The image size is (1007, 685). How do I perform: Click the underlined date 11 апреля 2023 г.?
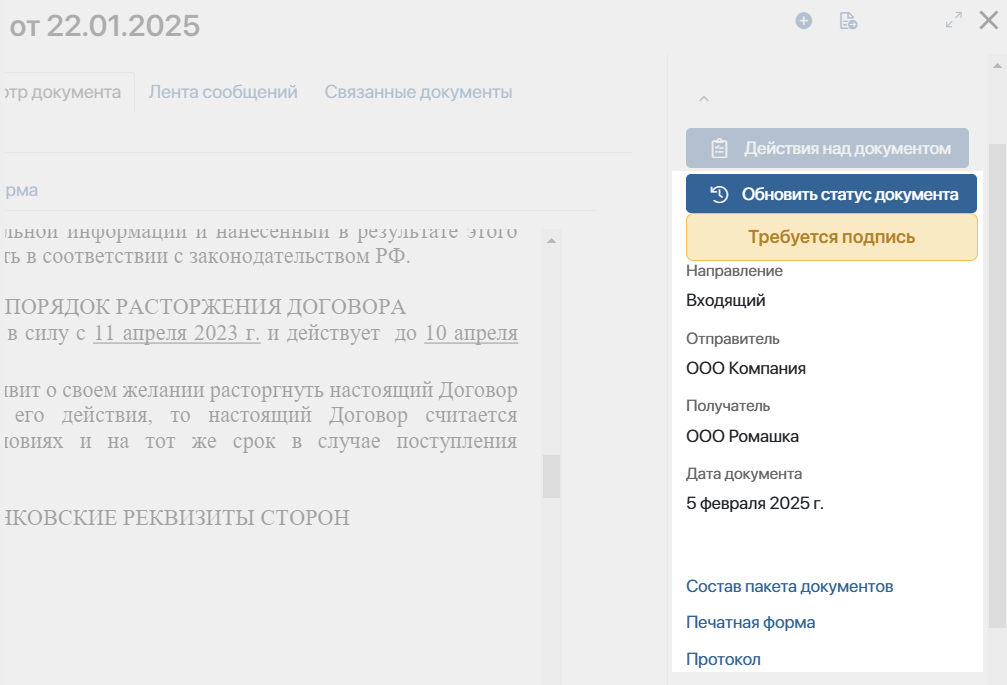pyautogui.click(x=176, y=333)
